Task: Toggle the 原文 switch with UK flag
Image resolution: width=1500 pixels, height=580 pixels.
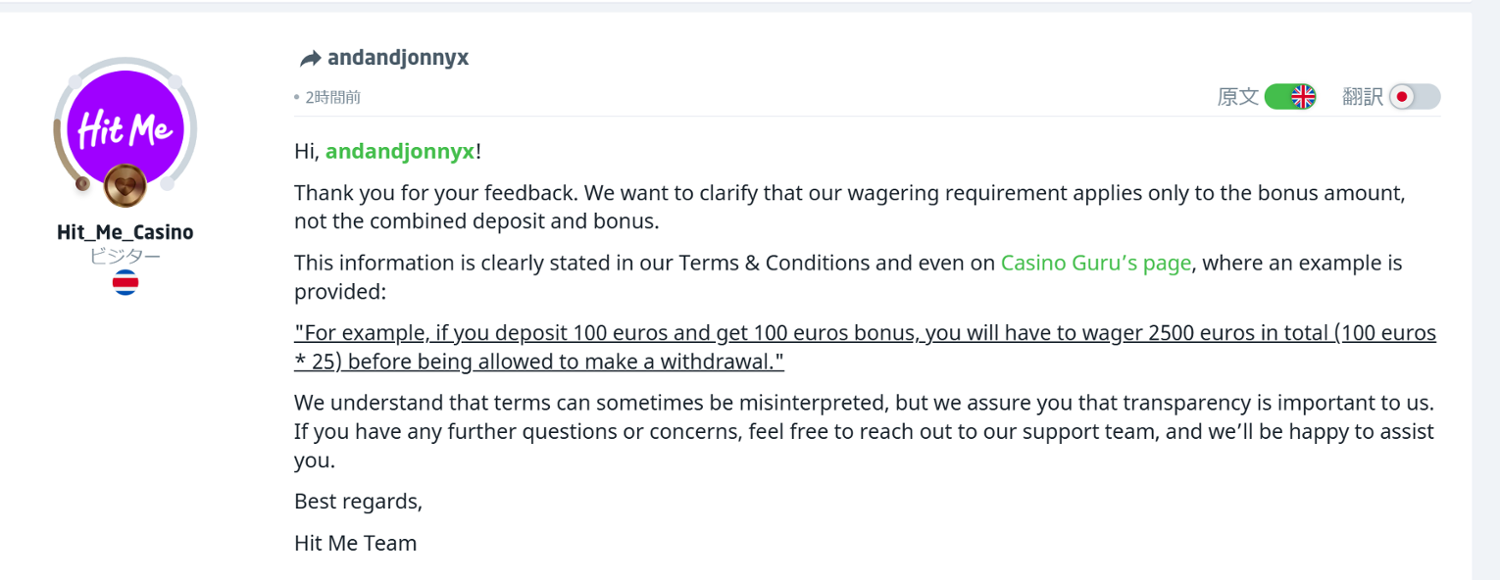Action: coord(1290,97)
